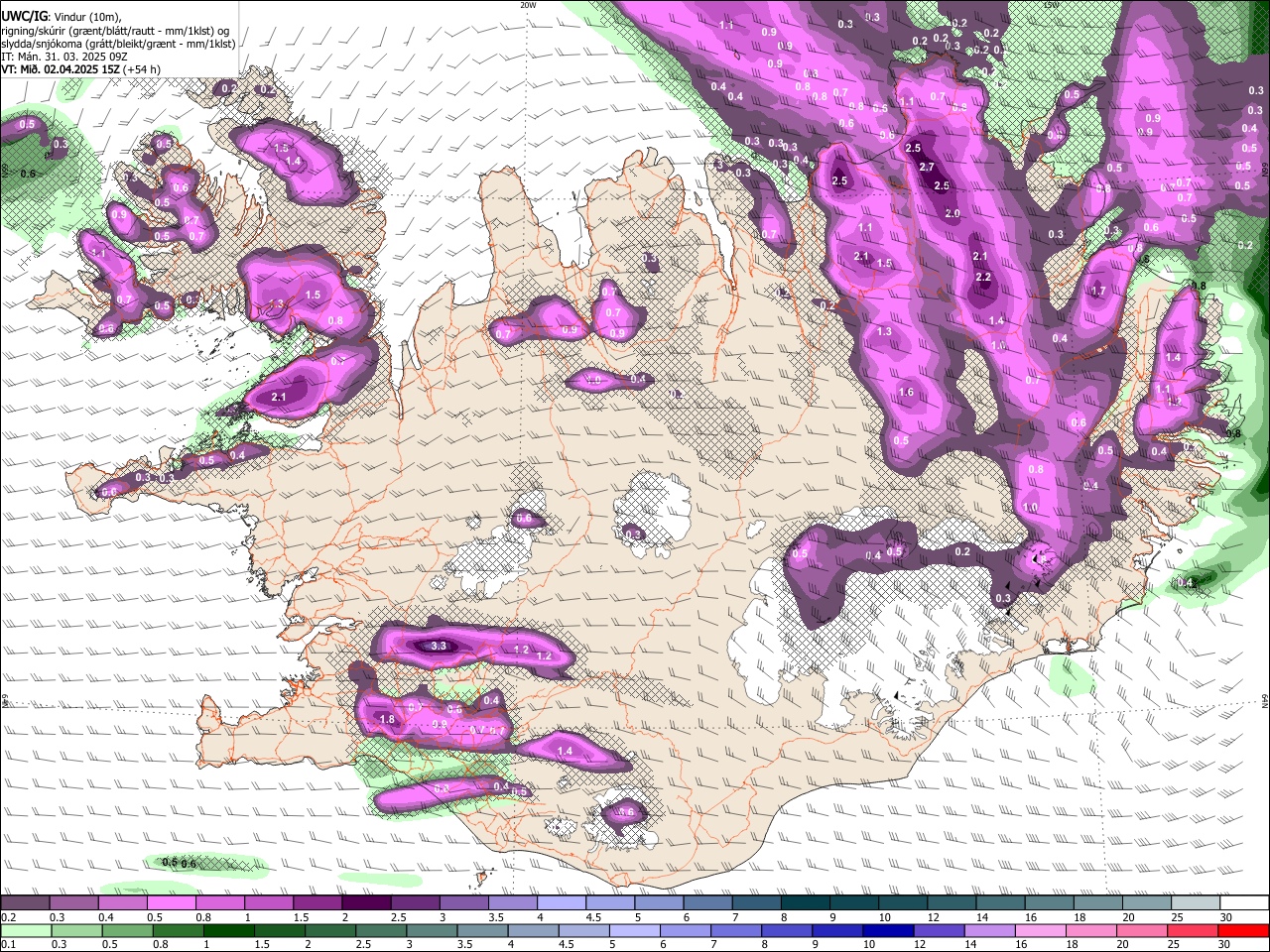Click the crimson 25 swatch in the bottom legend row
The width and height of the screenshot is (1270, 952).
coord(1192,930)
